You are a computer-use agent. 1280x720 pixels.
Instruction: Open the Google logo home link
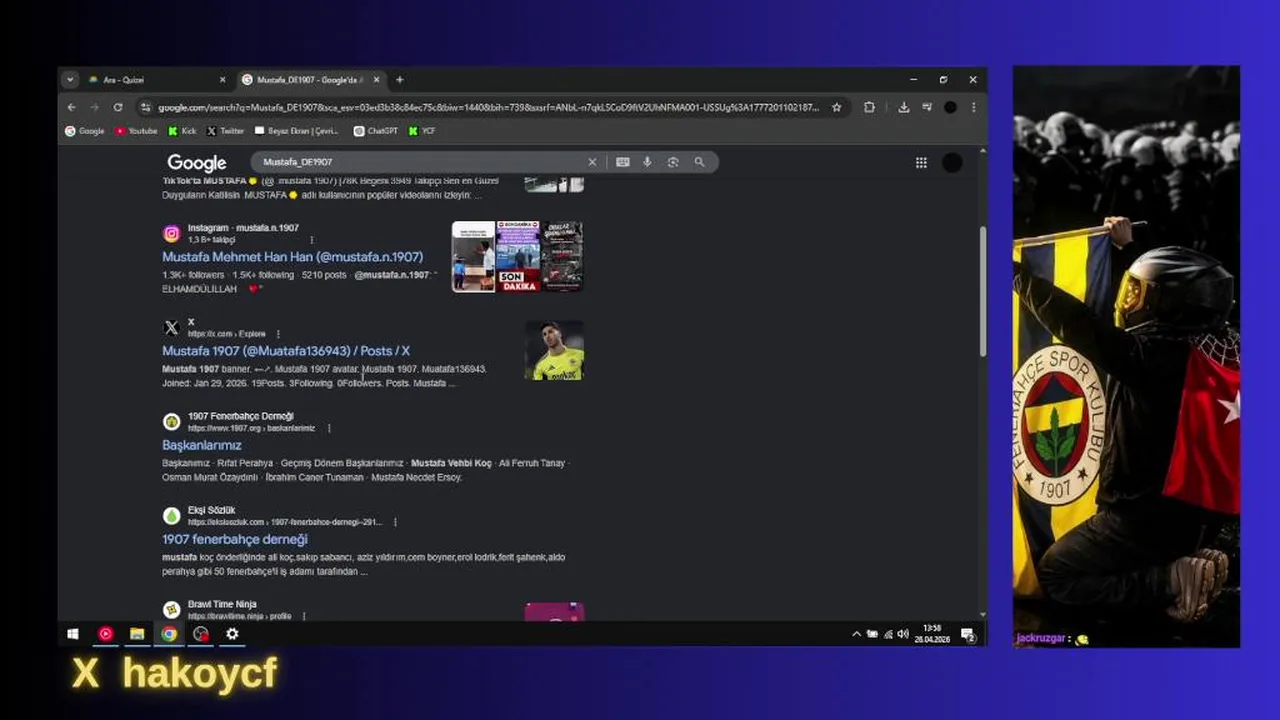pos(197,163)
